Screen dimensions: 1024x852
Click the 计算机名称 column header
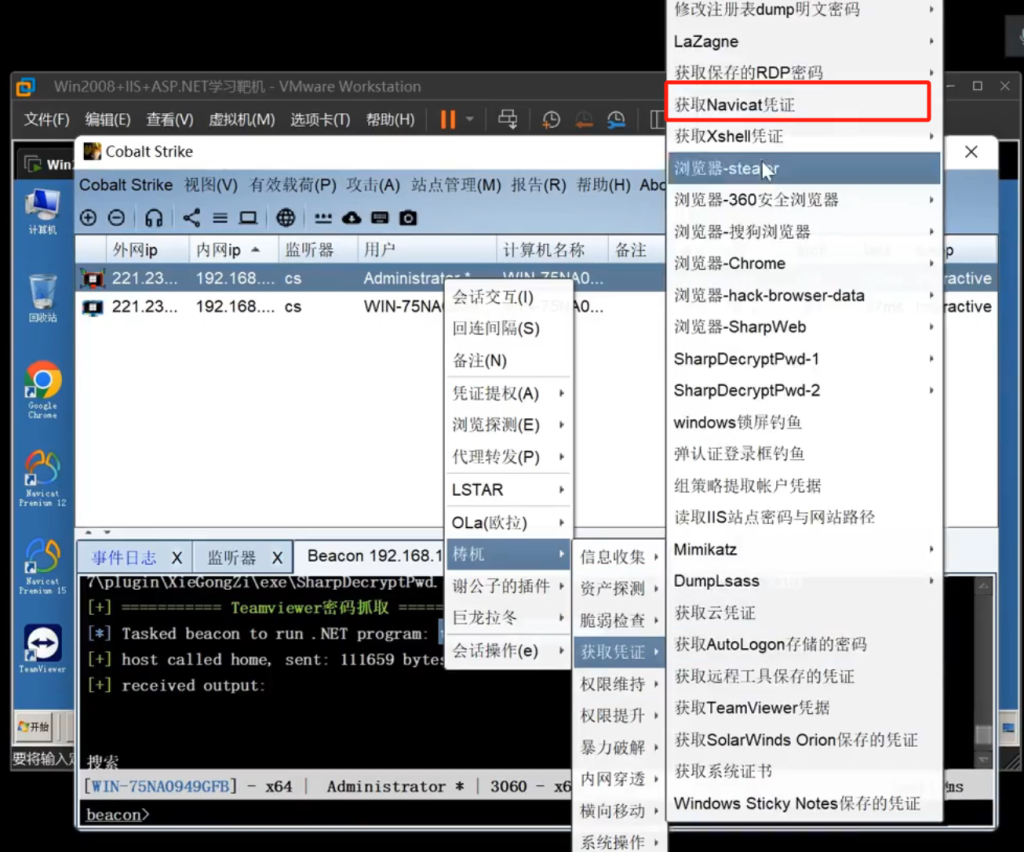coord(552,250)
